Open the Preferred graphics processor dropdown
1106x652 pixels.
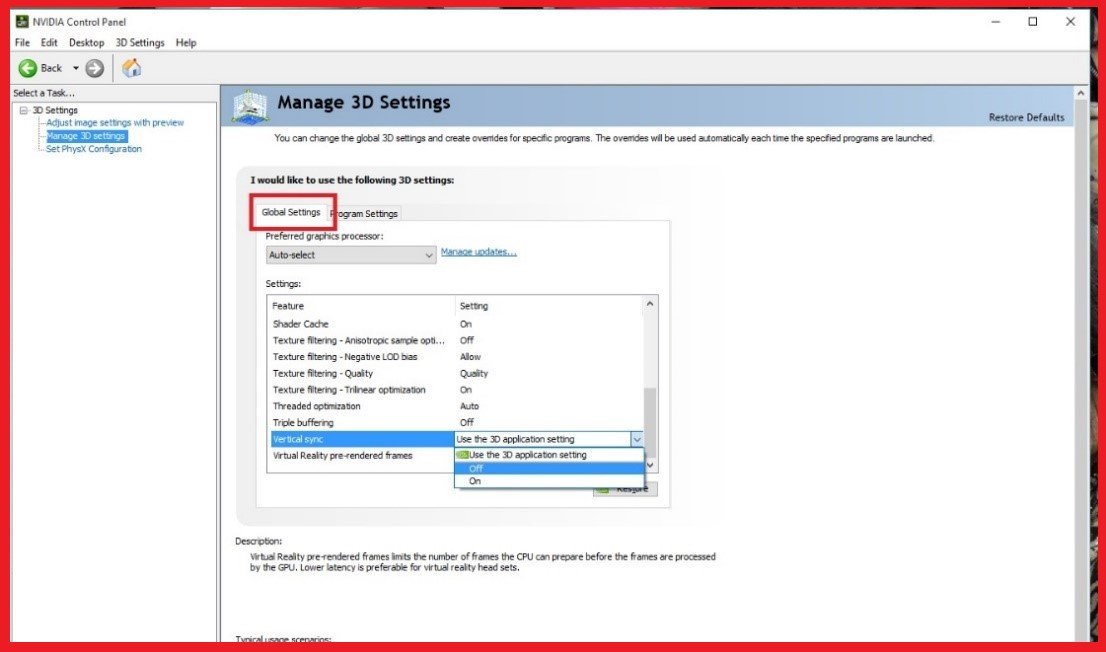click(x=429, y=255)
